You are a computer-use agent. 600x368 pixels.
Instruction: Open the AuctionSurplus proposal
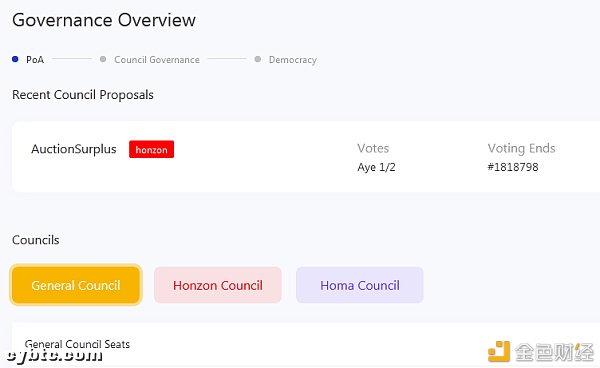click(x=74, y=149)
